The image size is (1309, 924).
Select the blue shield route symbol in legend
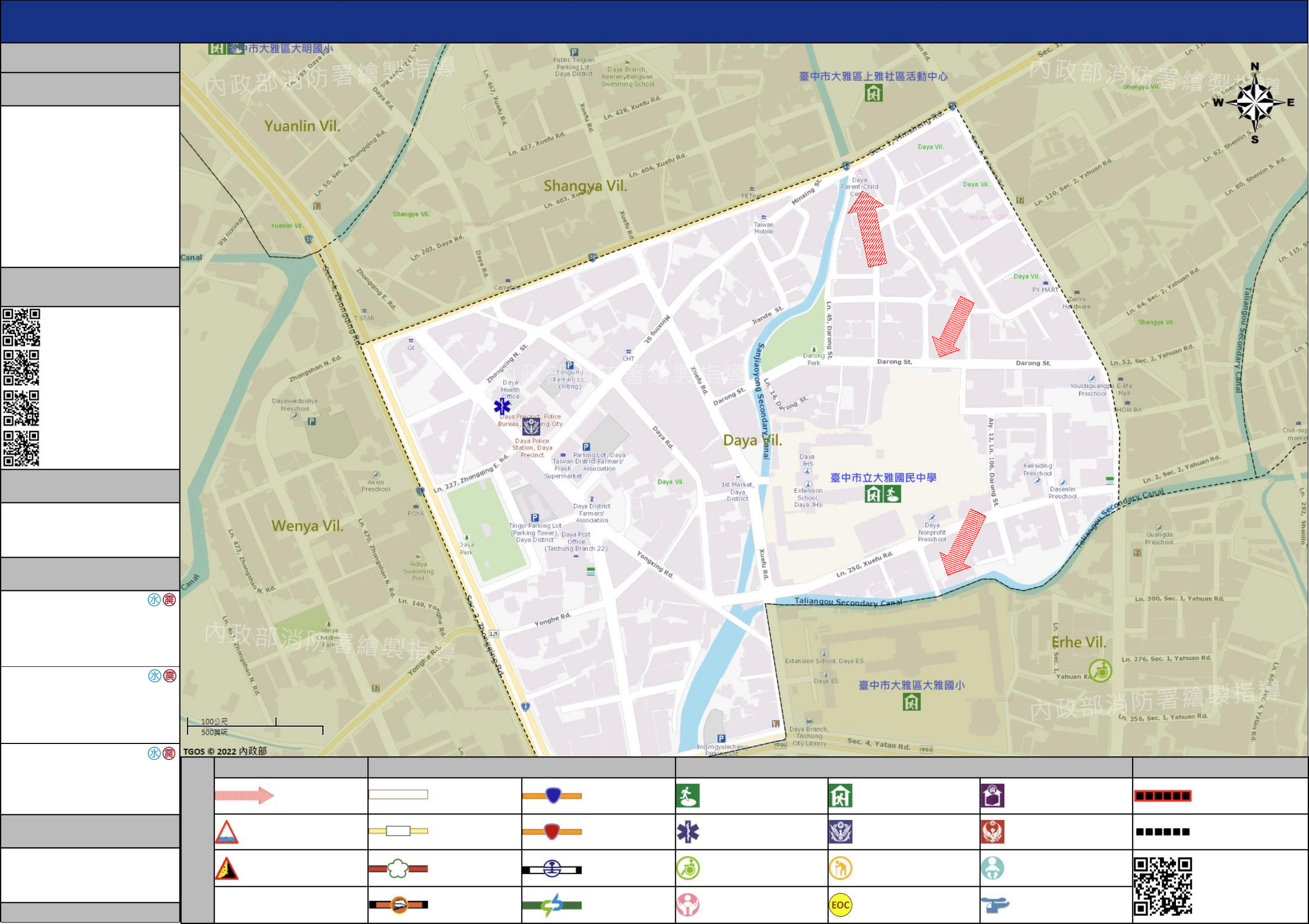pyautogui.click(x=552, y=795)
